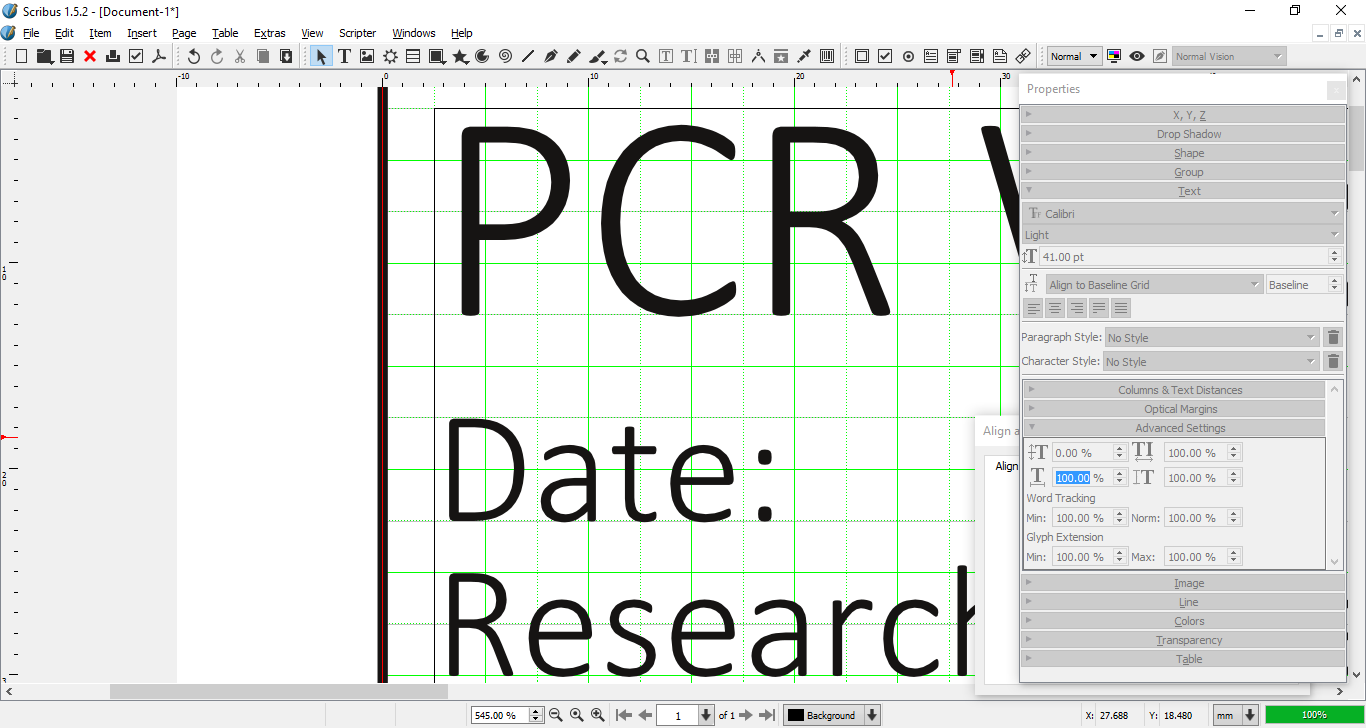Choose the Spiral drawing tool
Screen dimensions: 1366x728
click(505, 57)
